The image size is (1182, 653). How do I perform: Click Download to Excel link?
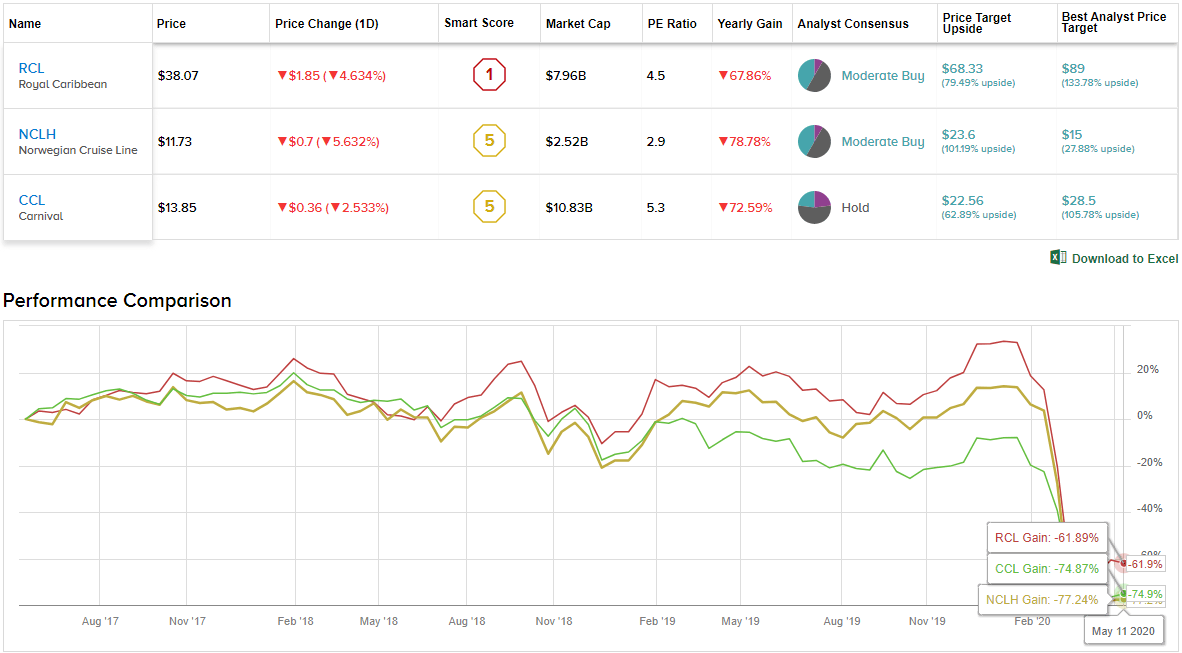click(x=1125, y=259)
